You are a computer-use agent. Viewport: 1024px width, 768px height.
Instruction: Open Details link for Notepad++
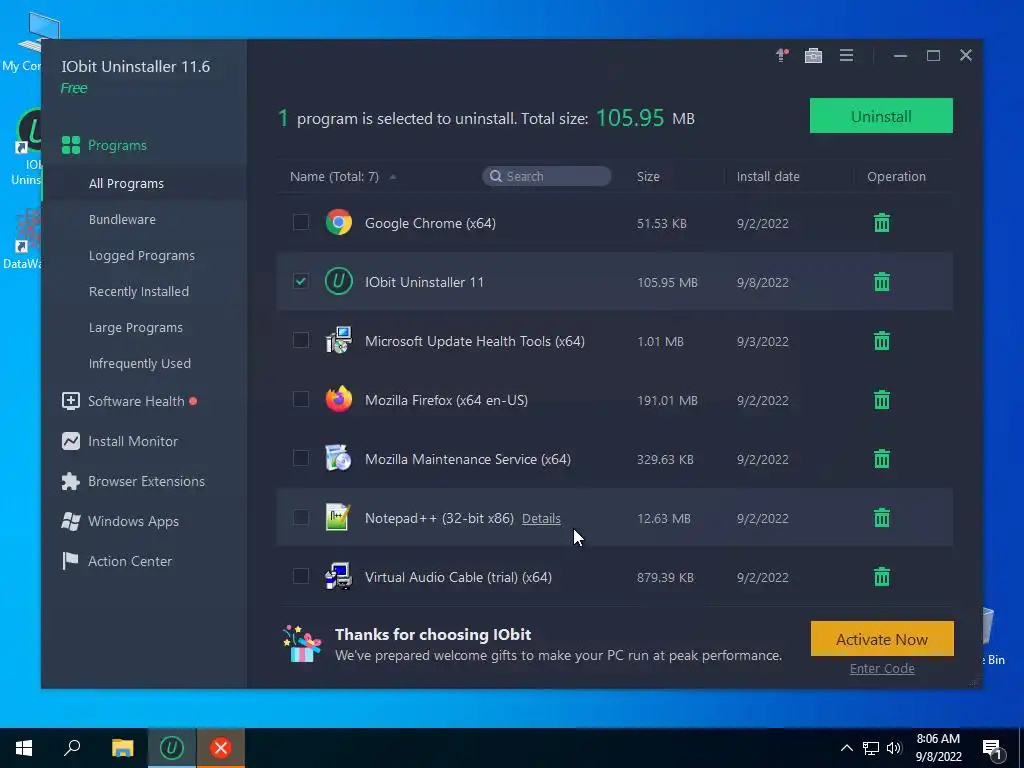pos(541,518)
